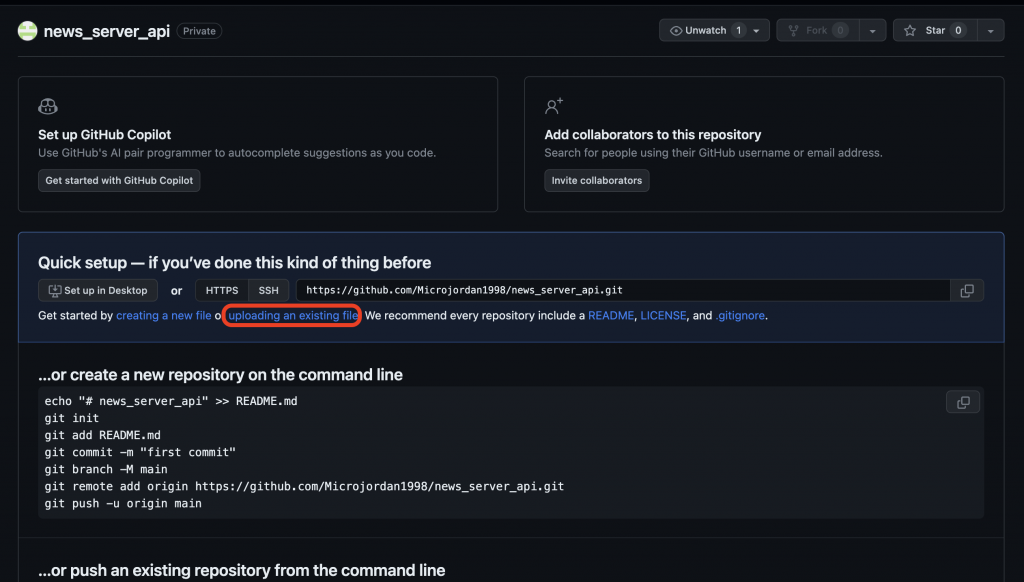Click the Quick setup heading
The width and height of the screenshot is (1024, 582).
pyautogui.click(x=234, y=263)
